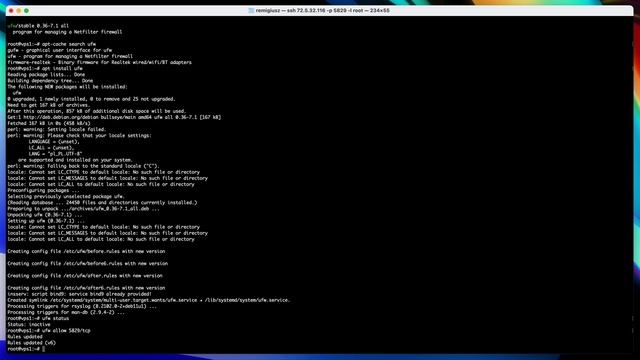Click 'The following NEW packages will be installed'

(x=67, y=87)
